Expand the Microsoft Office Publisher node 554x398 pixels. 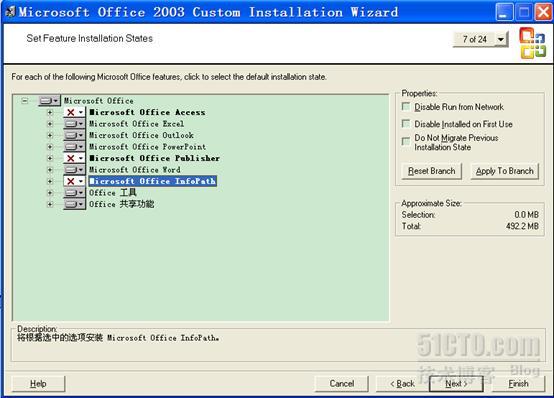(50, 158)
